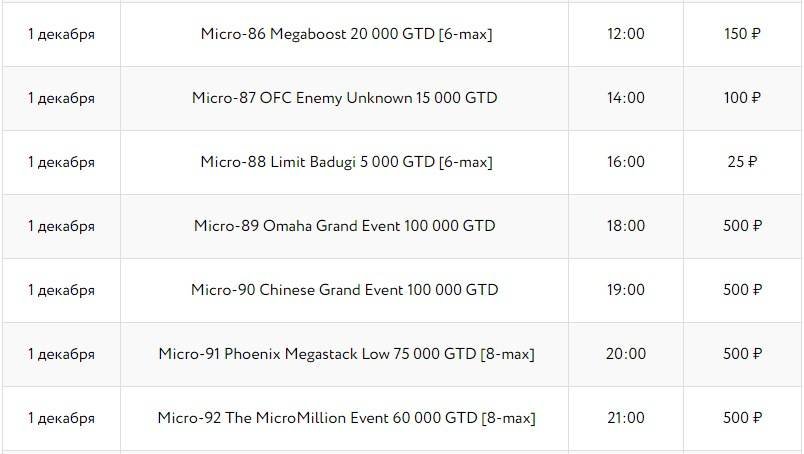This screenshot has height=454, width=804.
Task: Click the 150 ₽ buy-in cell
Action: (x=743, y=34)
